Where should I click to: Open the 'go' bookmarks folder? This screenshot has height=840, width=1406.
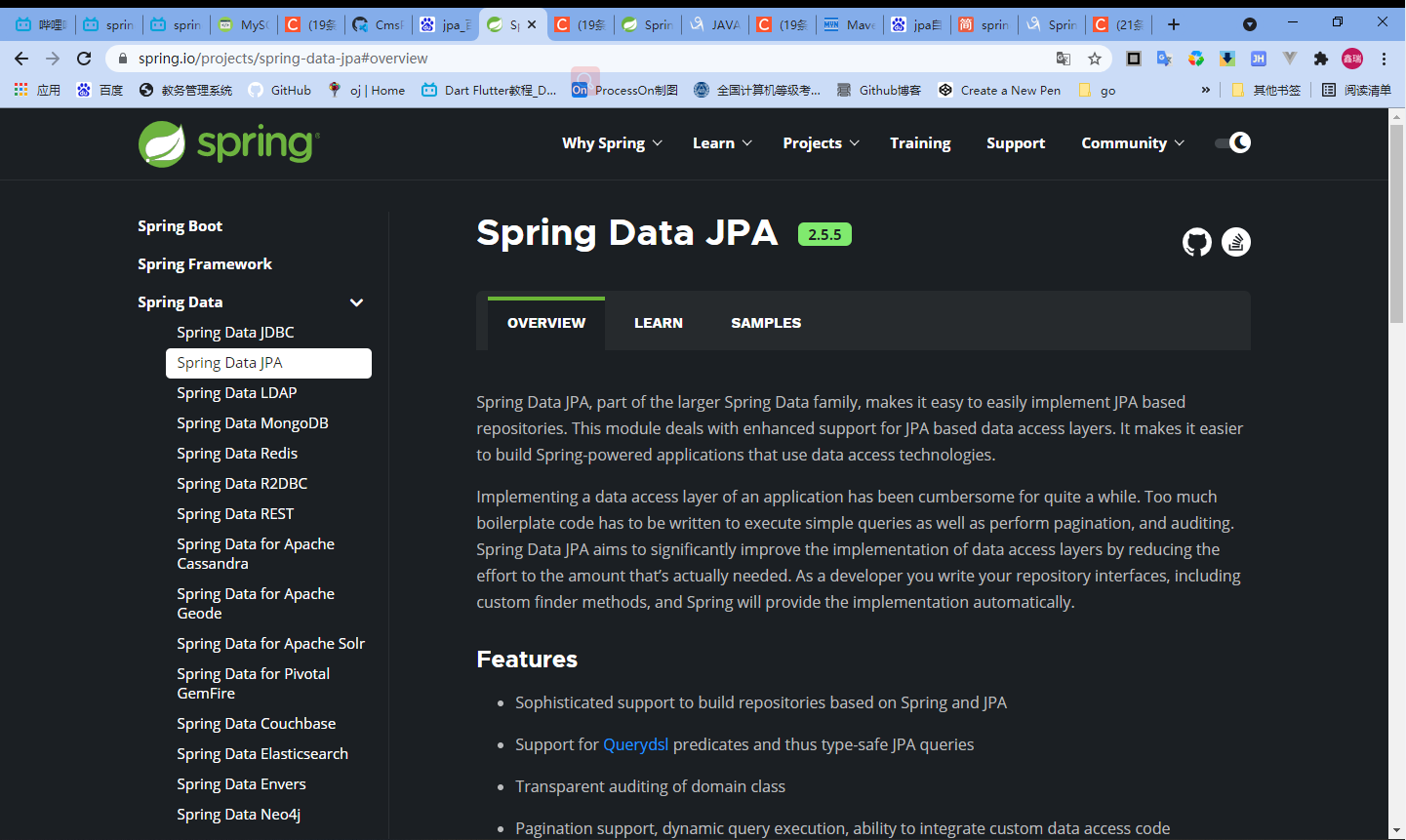1097,90
